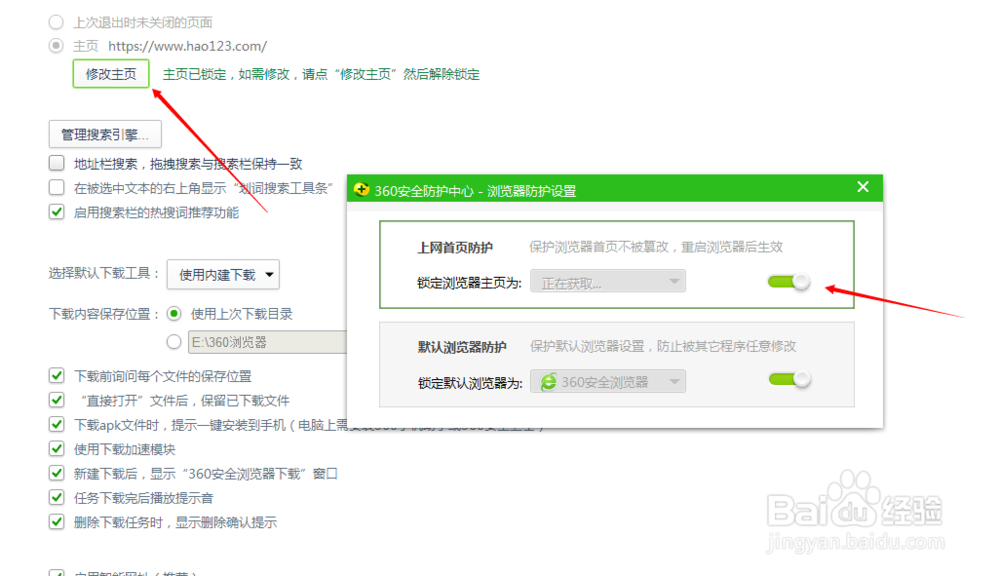Disable 任务下载完后播放提示音
Viewport: 1000px width, 576px height.
coord(57,498)
